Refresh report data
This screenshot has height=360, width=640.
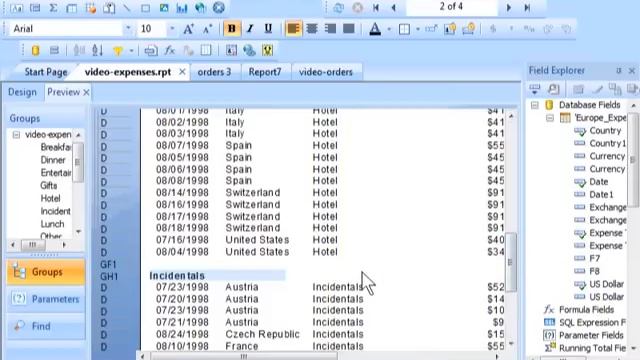coord(338,8)
